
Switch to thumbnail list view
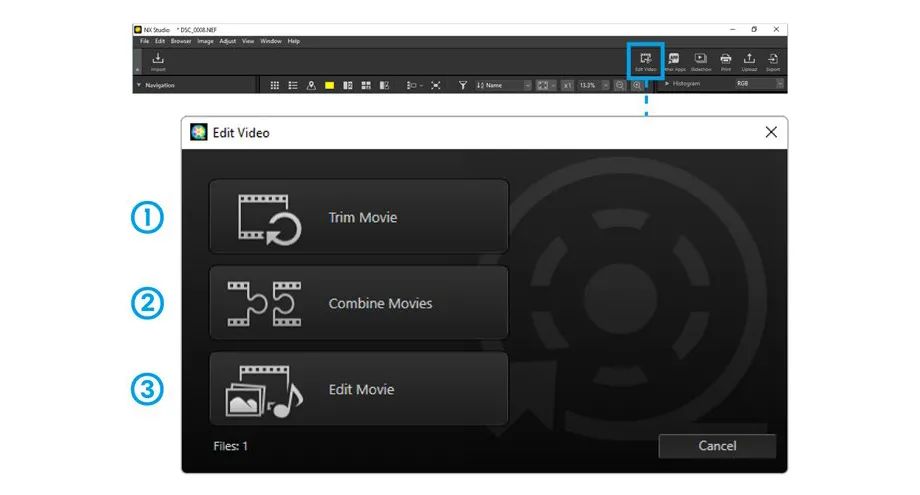click(293, 86)
